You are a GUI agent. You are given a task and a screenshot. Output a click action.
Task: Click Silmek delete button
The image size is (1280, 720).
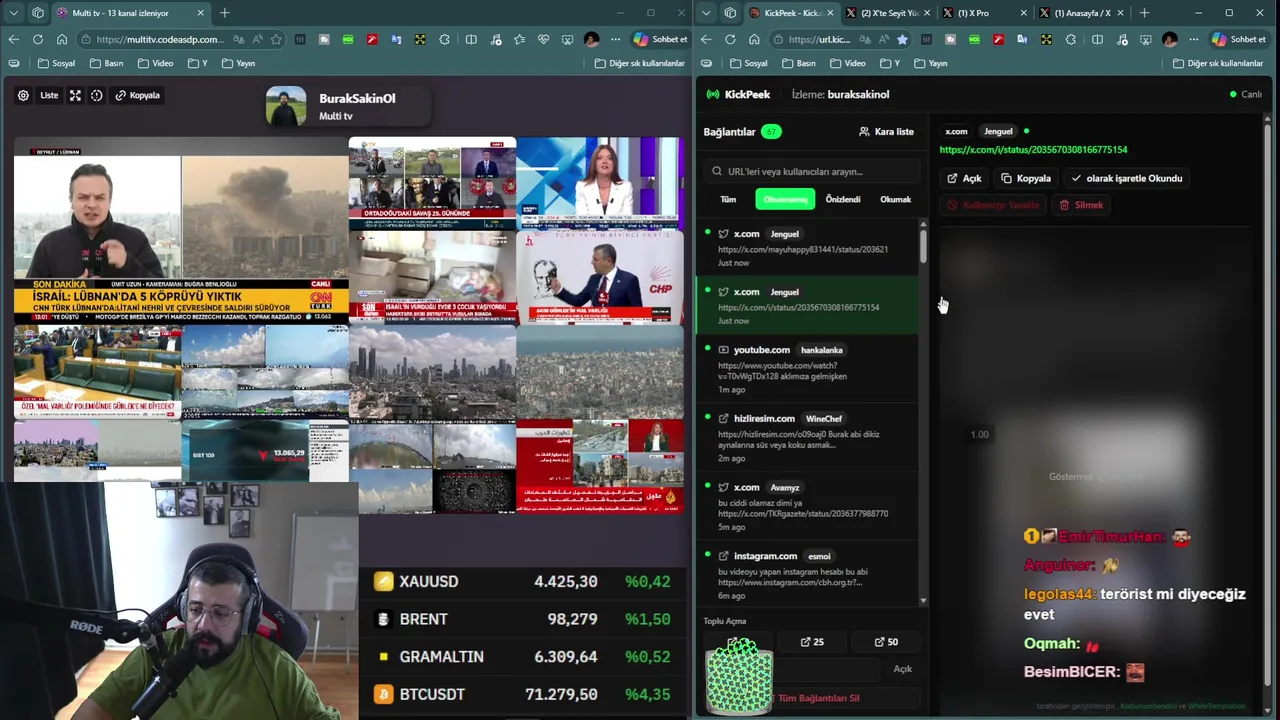tap(1082, 205)
